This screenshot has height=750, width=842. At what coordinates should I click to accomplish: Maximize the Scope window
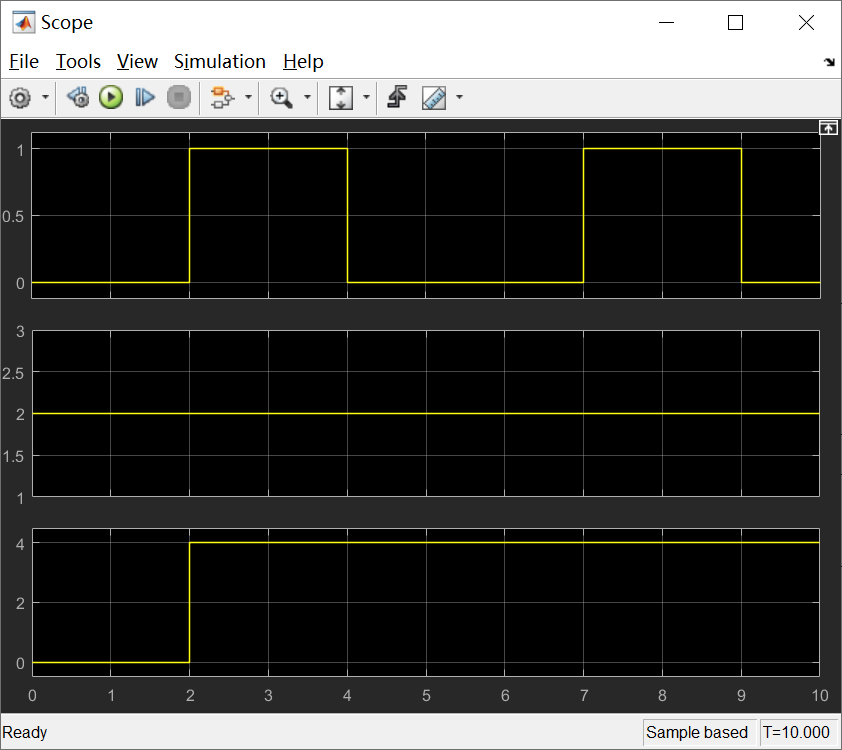[736, 23]
